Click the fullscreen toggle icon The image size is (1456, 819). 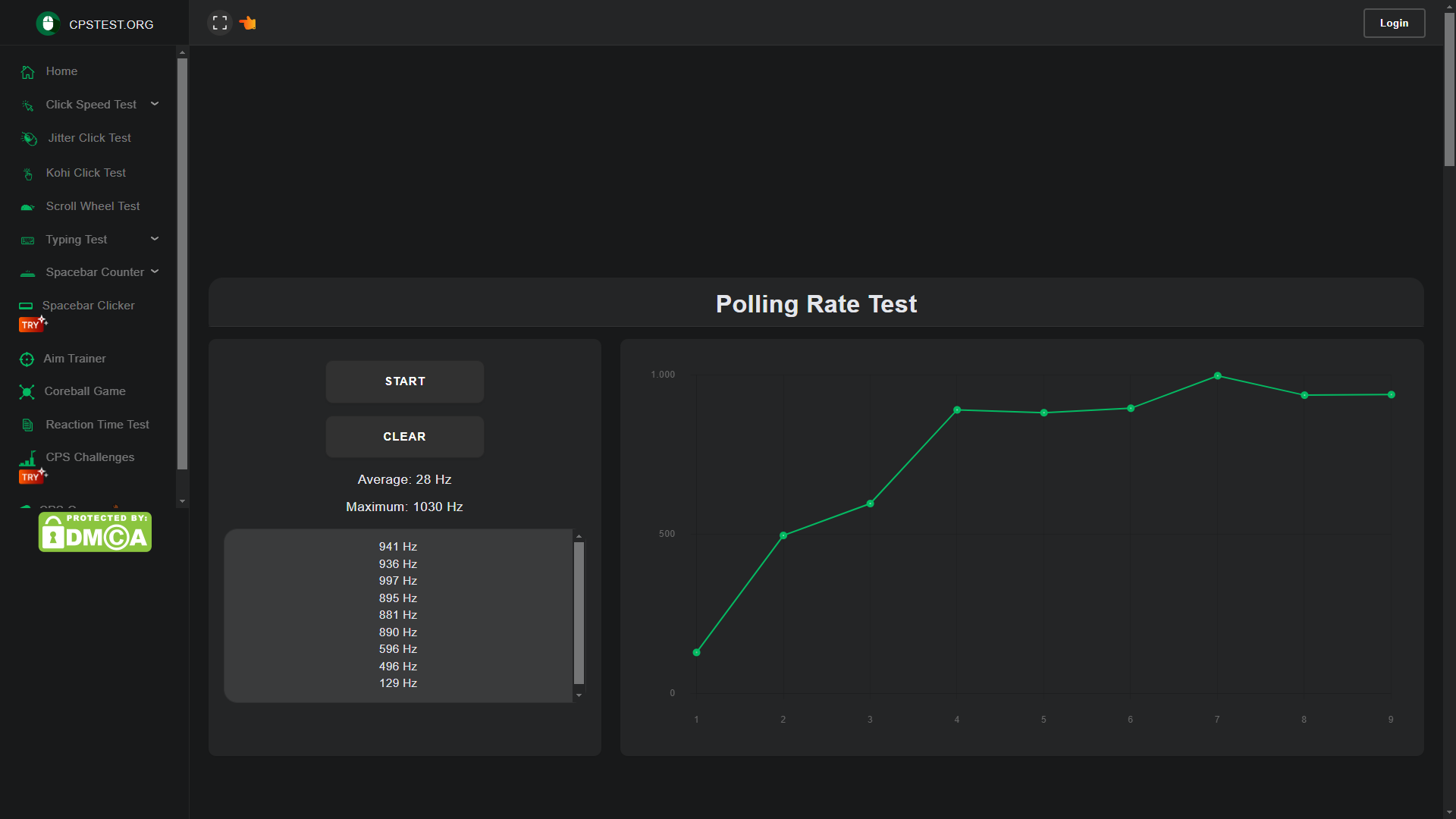click(x=220, y=23)
